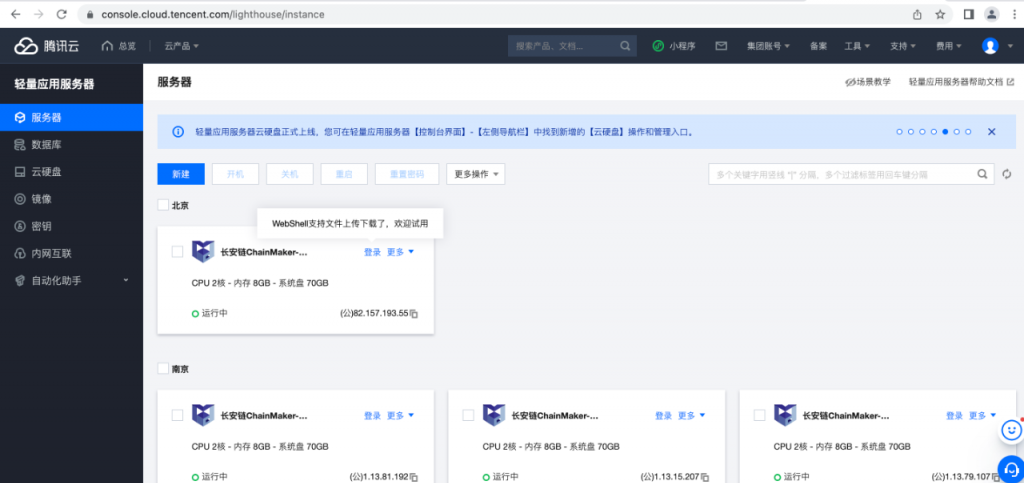Open the 费用 dropdown menu
Image resolution: width=1024 pixels, height=483 pixels.
click(948, 46)
